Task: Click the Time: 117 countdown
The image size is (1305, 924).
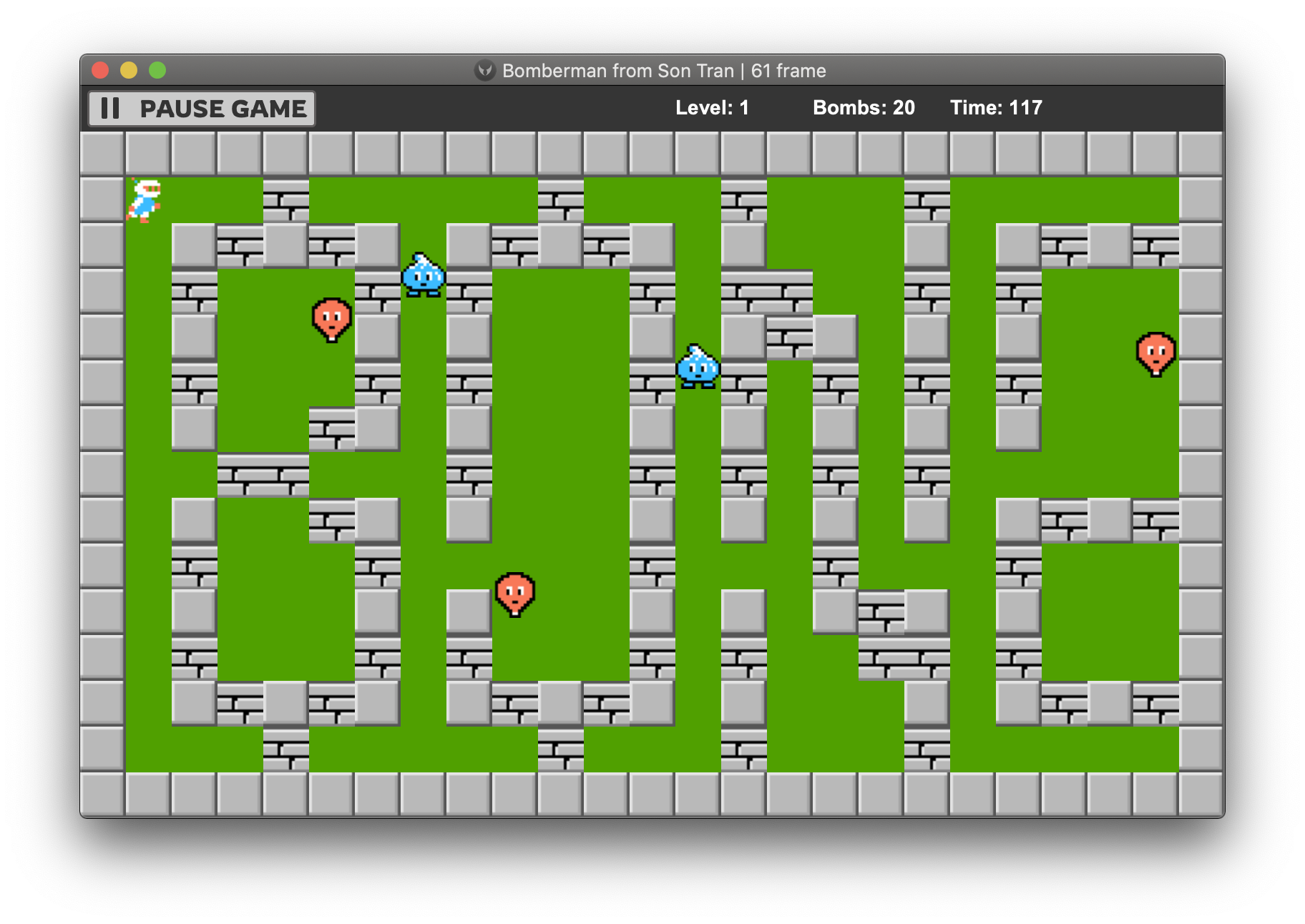Action: (x=996, y=108)
